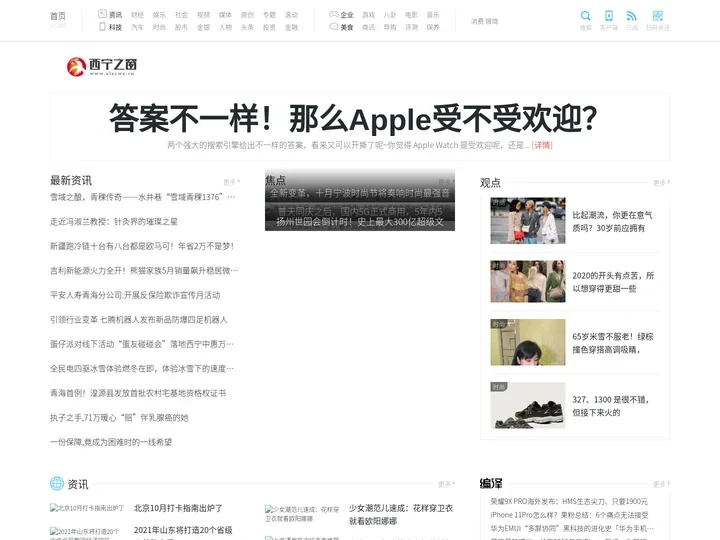Screen dimensions: 720x540
Task: Open black sneaker thumbnail for 327、1300
Action: click(x=528, y=405)
